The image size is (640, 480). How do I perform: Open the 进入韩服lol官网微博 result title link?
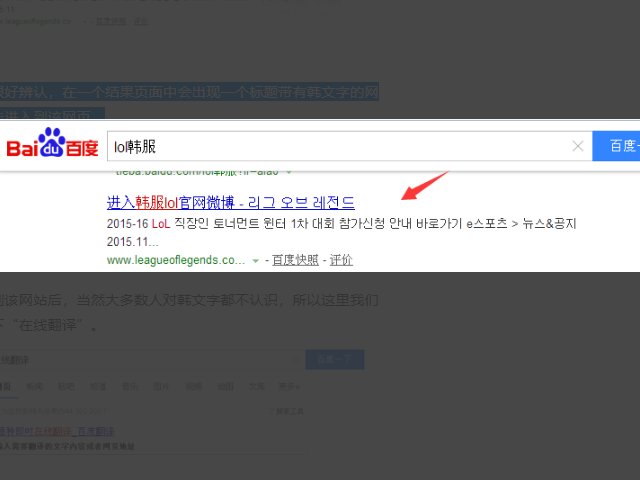pos(230,202)
